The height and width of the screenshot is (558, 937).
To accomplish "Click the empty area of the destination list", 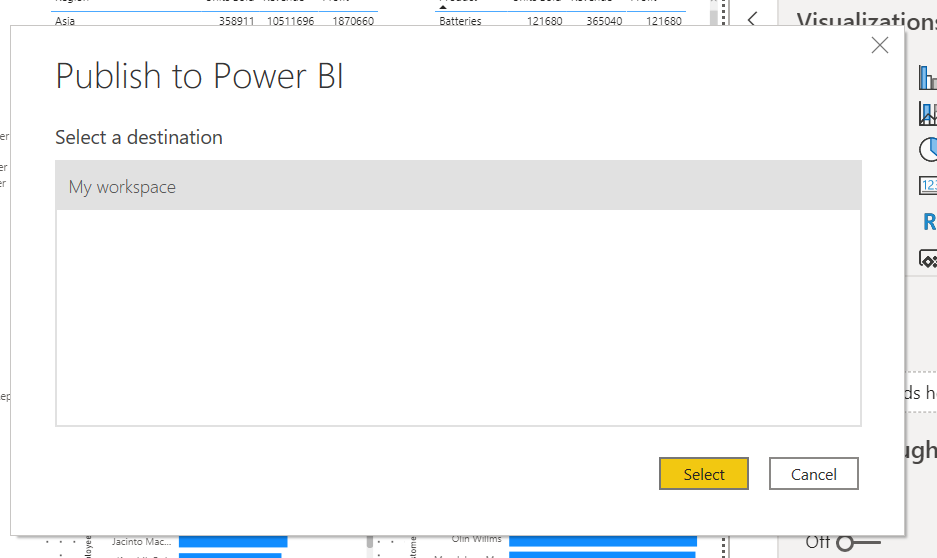I will pos(458,317).
